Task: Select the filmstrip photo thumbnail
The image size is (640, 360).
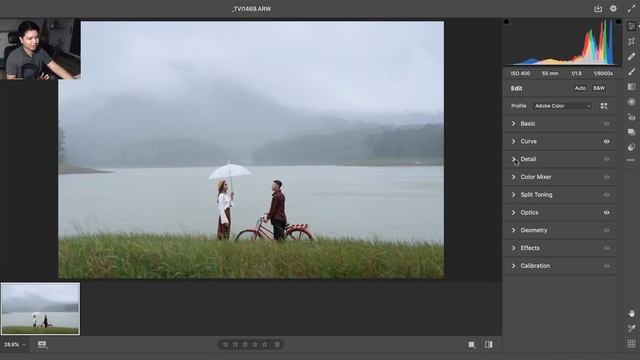Action: click(40, 309)
